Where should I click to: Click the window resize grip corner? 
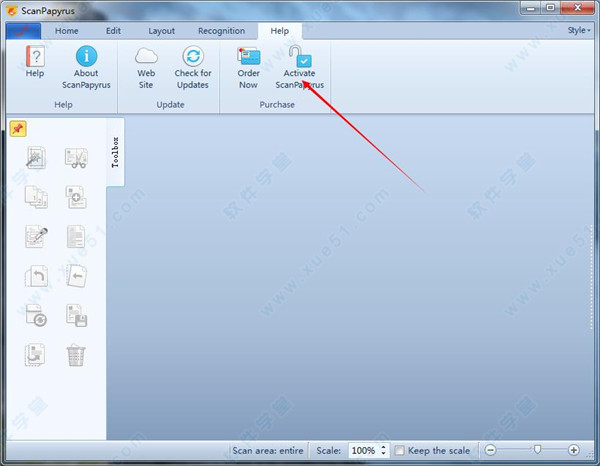[590, 454]
